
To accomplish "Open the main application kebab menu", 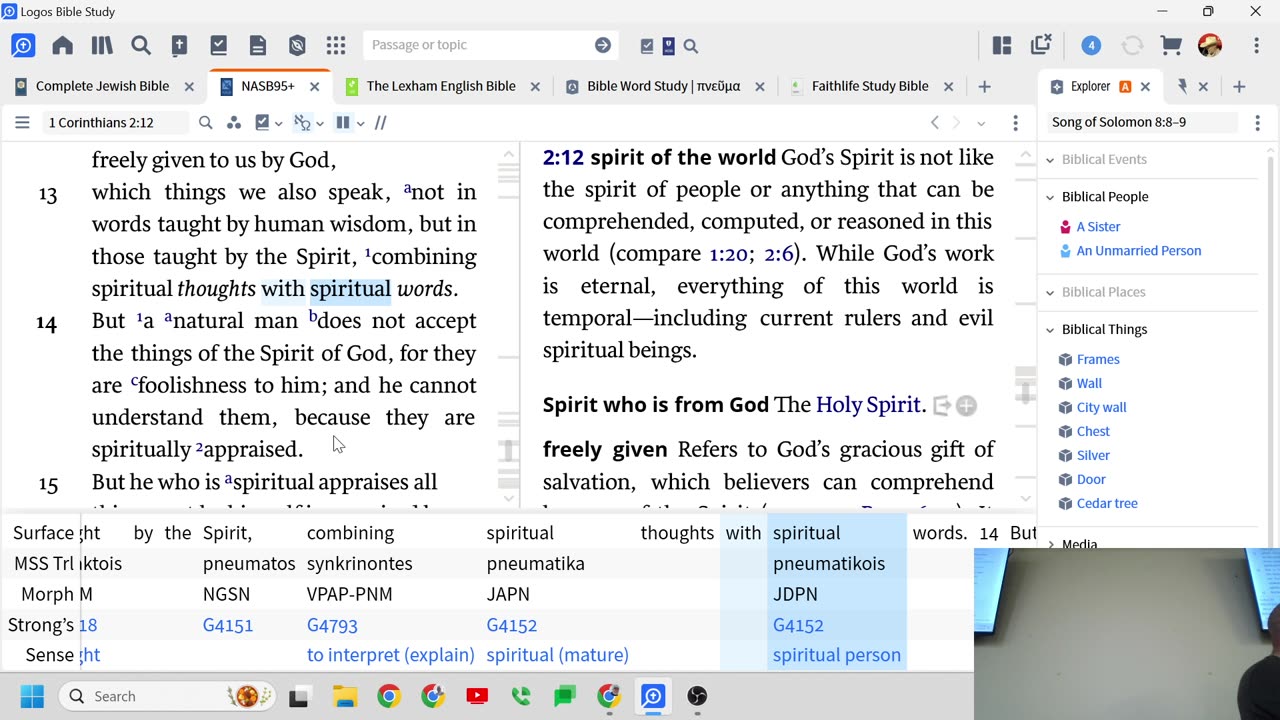I will point(1257,45).
